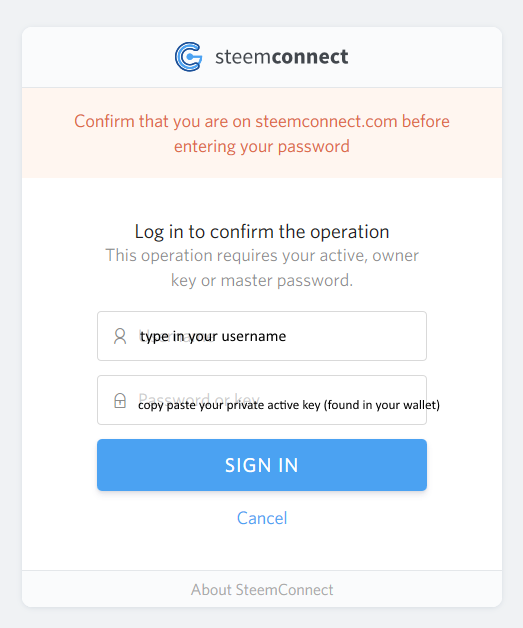The height and width of the screenshot is (628, 523).
Task: Click 'entering your password' warning line
Action: click(262, 146)
